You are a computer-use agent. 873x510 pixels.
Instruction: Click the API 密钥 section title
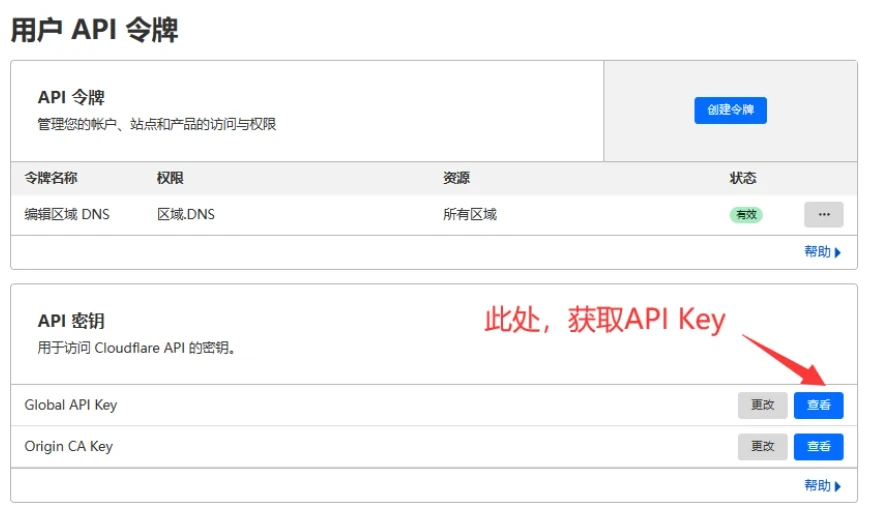click(71, 321)
